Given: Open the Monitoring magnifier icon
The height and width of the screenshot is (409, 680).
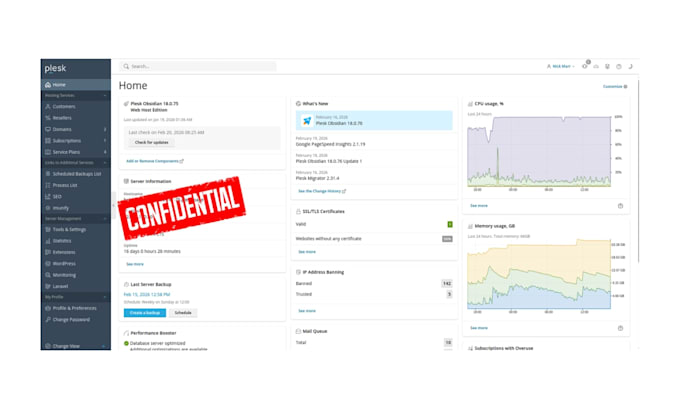Looking at the screenshot, I should coord(48,275).
